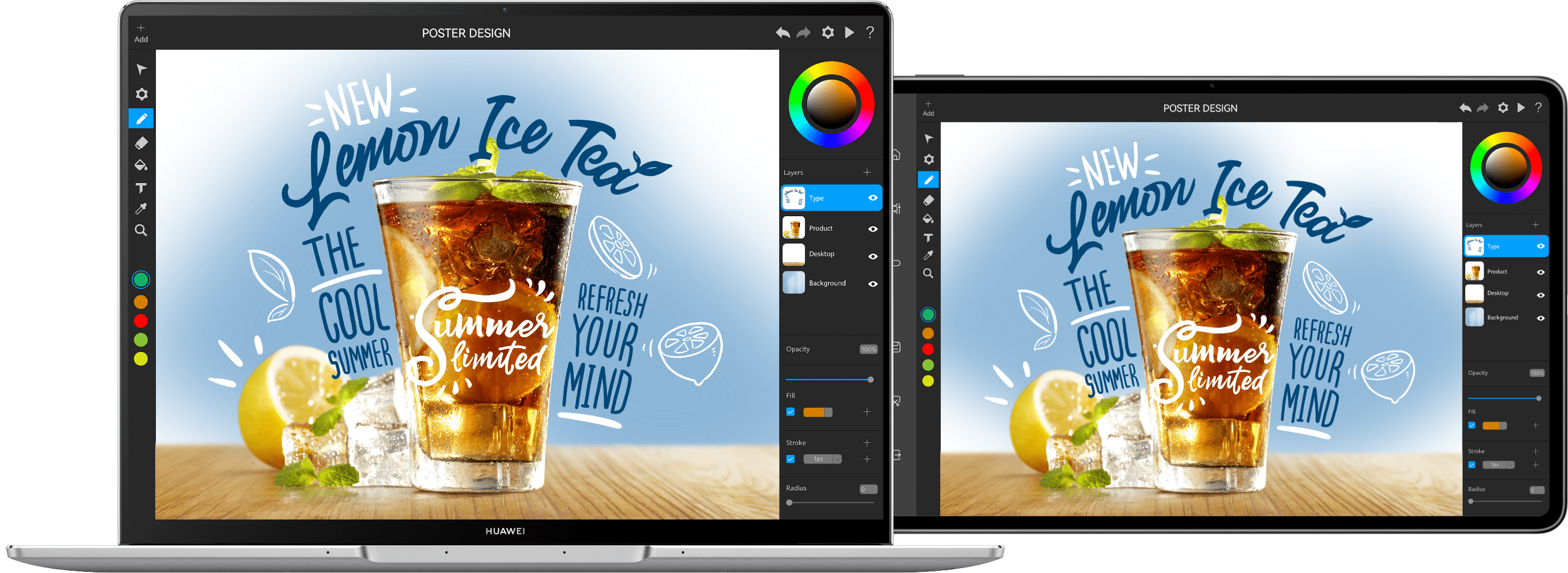Add a new layer from the Layers header
Screen dimensions: 1568x573
tap(867, 172)
